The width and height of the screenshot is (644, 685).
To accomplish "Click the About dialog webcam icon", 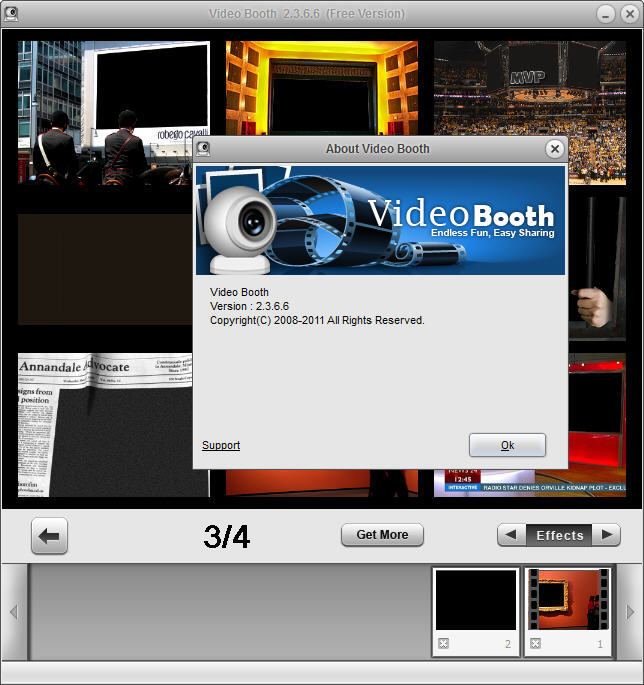I will pyautogui.click(x=203, y=149).
